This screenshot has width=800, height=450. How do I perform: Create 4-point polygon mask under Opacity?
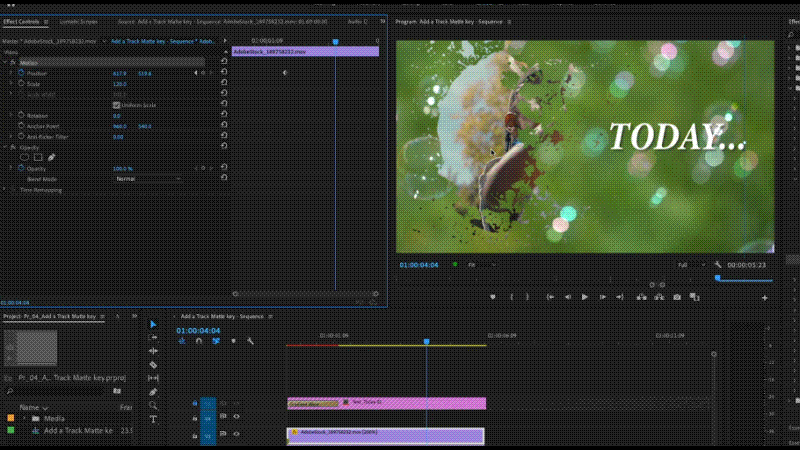[x=38, y=158]
